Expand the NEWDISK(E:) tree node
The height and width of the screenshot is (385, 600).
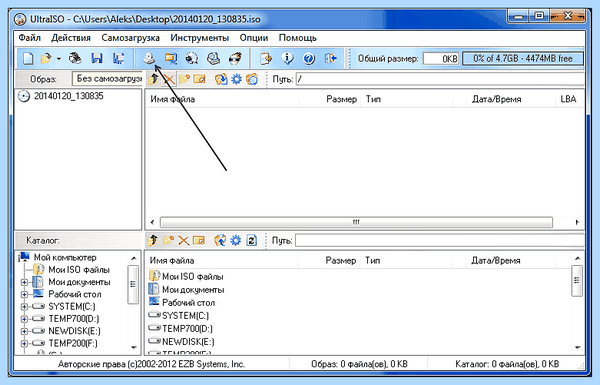(24, 331)
